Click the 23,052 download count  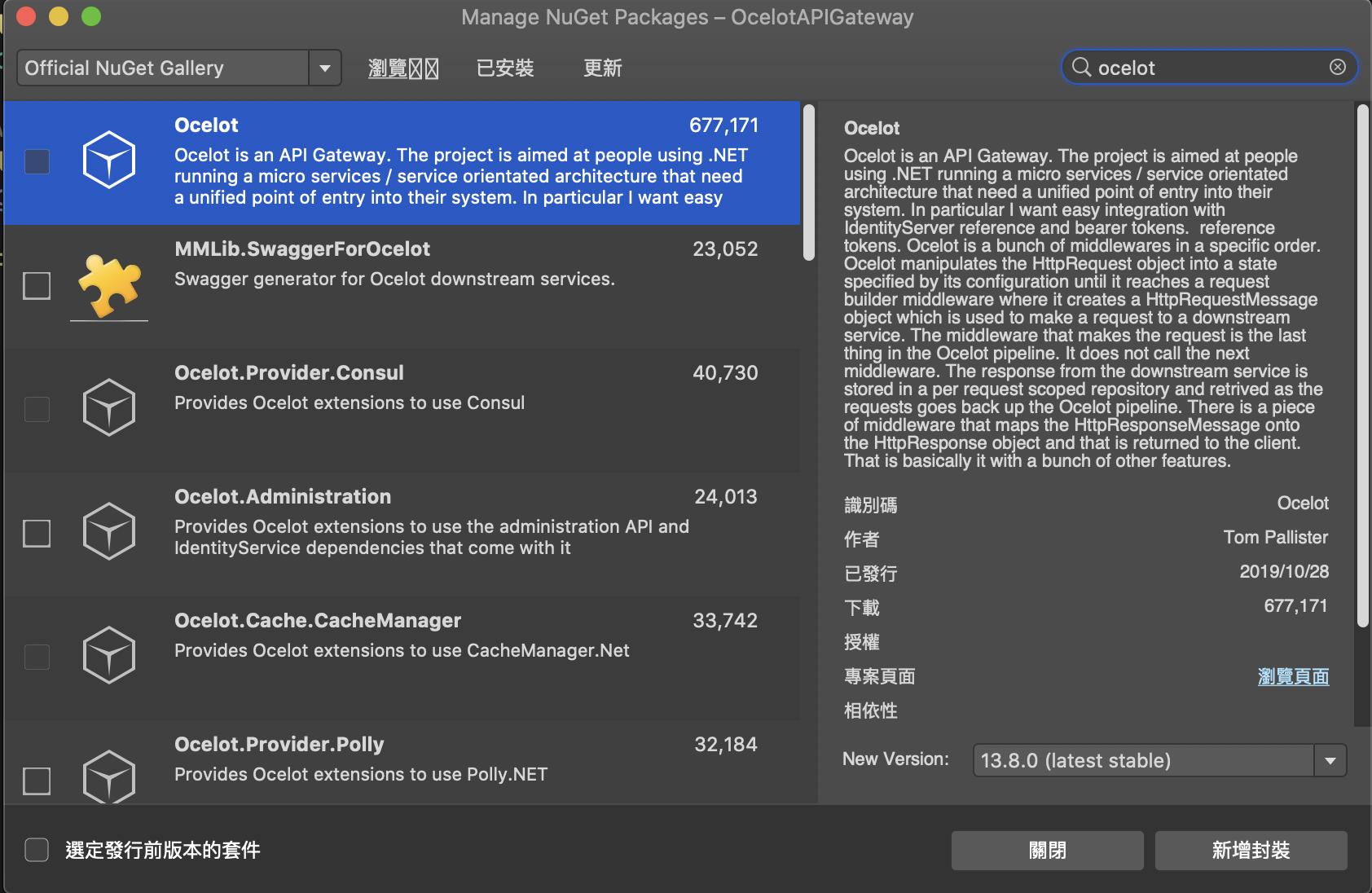click(x=725, y=249)
